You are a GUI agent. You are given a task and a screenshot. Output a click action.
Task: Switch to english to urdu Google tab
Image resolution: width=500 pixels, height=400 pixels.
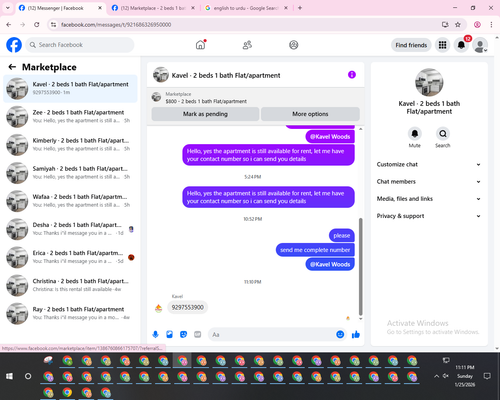tap(246, 8)
